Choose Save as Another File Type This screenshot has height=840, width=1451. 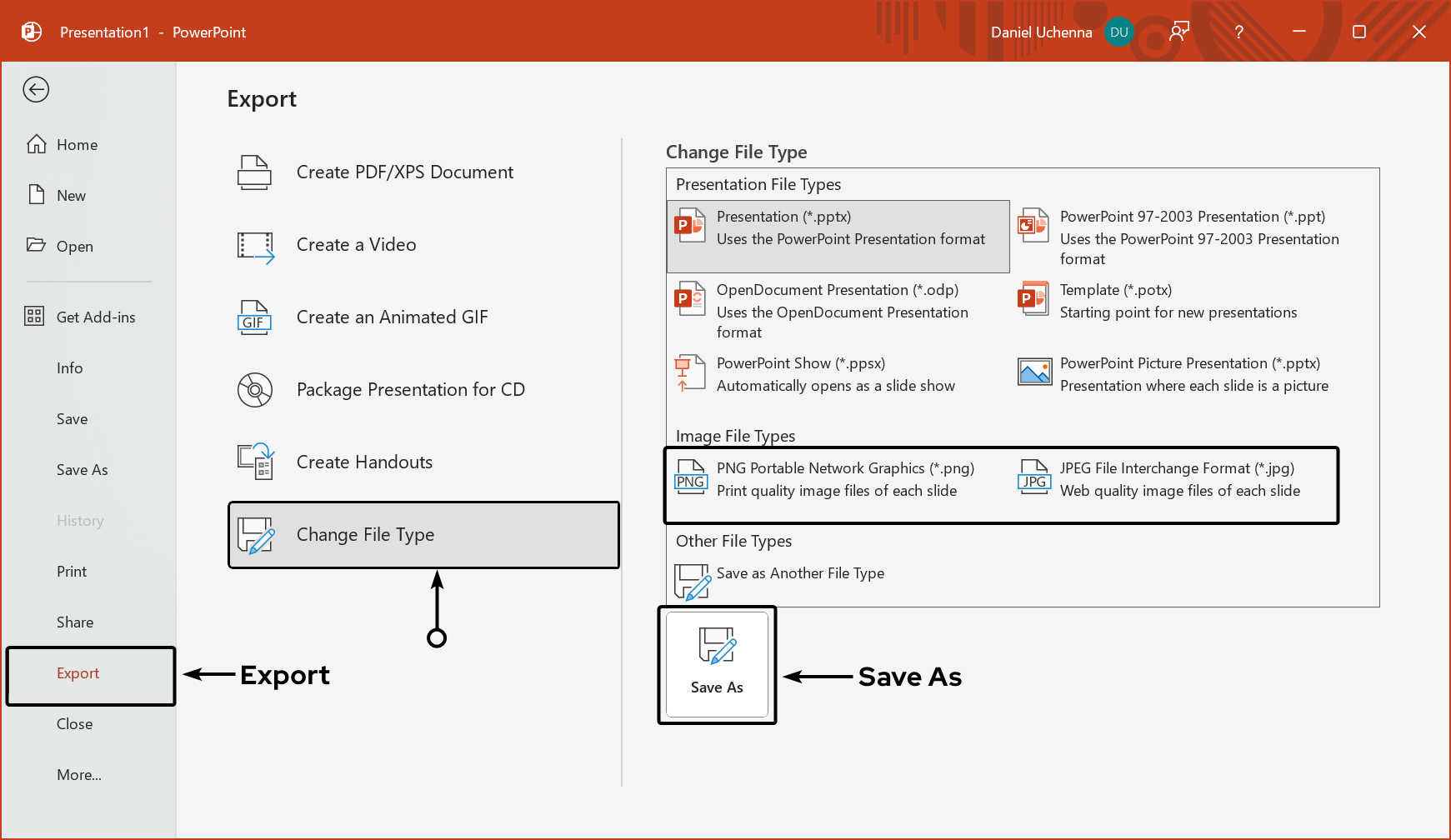point(799,573)
